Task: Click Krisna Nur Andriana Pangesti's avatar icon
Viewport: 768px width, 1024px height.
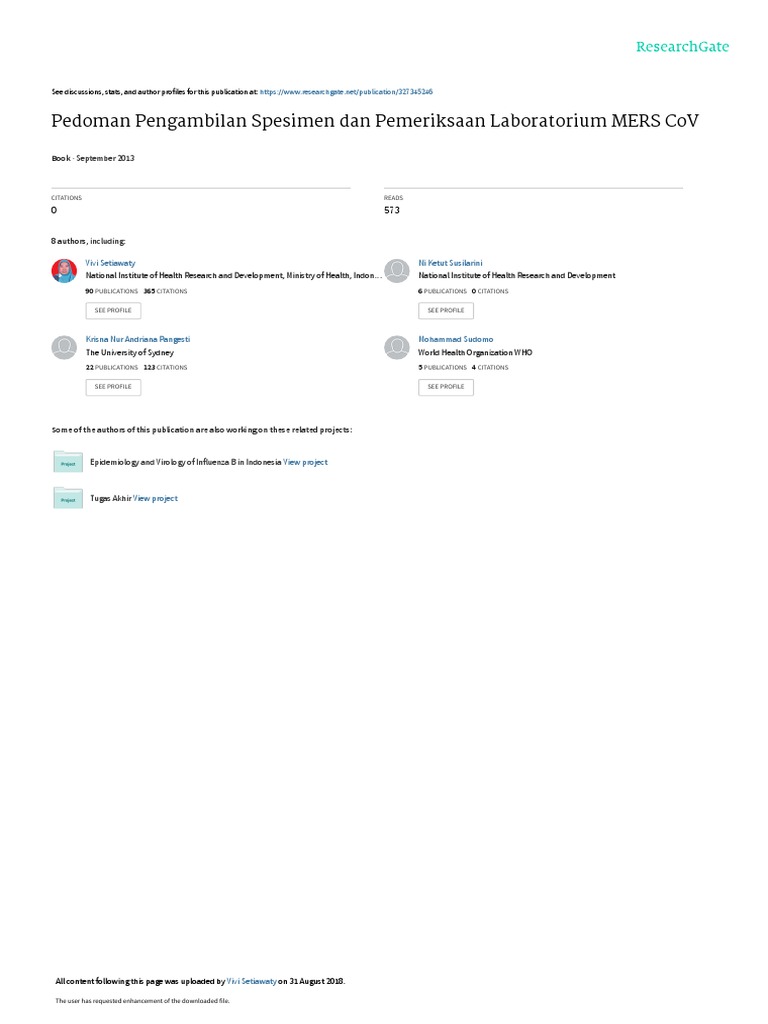Action: (64, 347)
